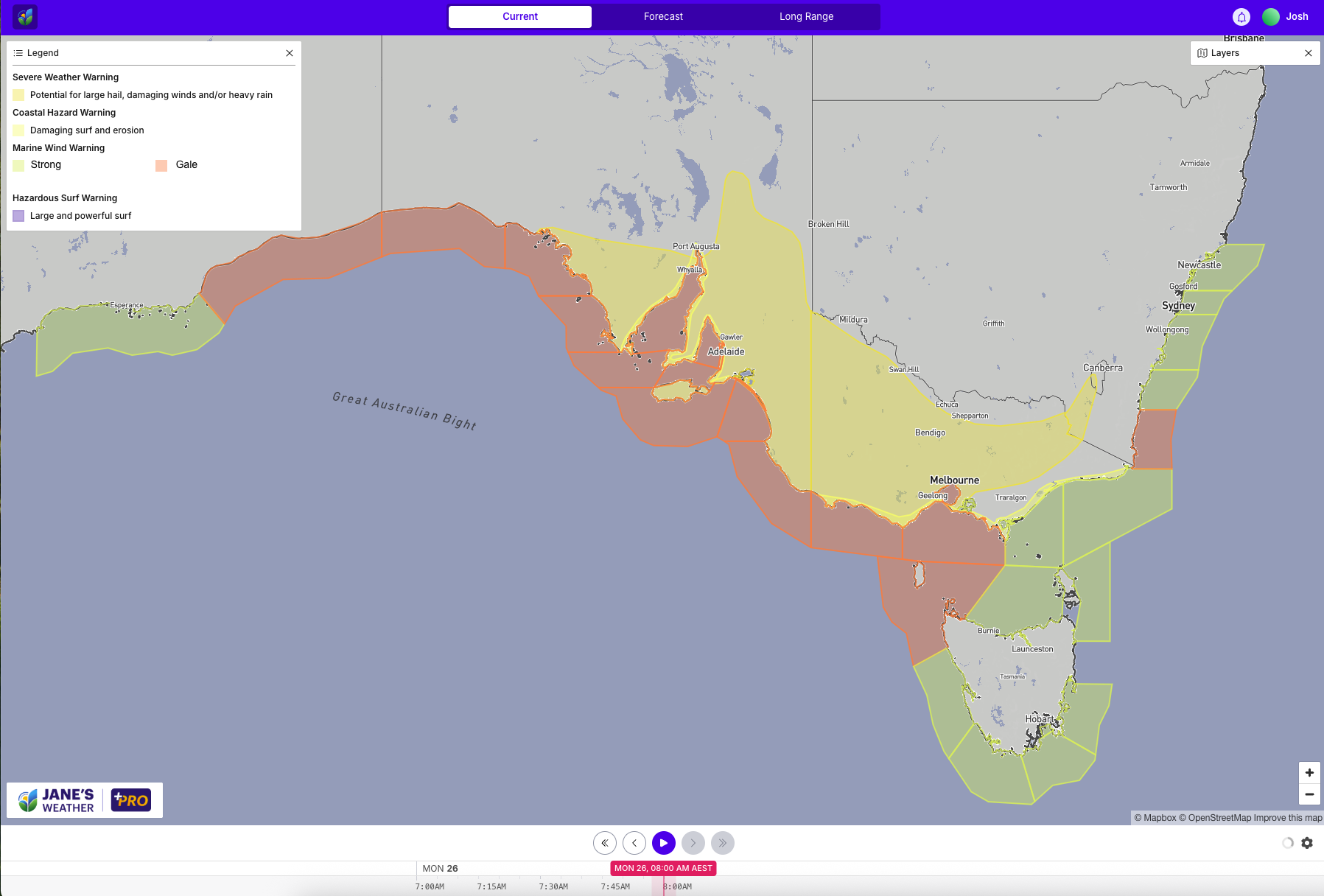The image size is (1324, 896).
Task: Click the Canberra city label
Action: click(1103, 368)
